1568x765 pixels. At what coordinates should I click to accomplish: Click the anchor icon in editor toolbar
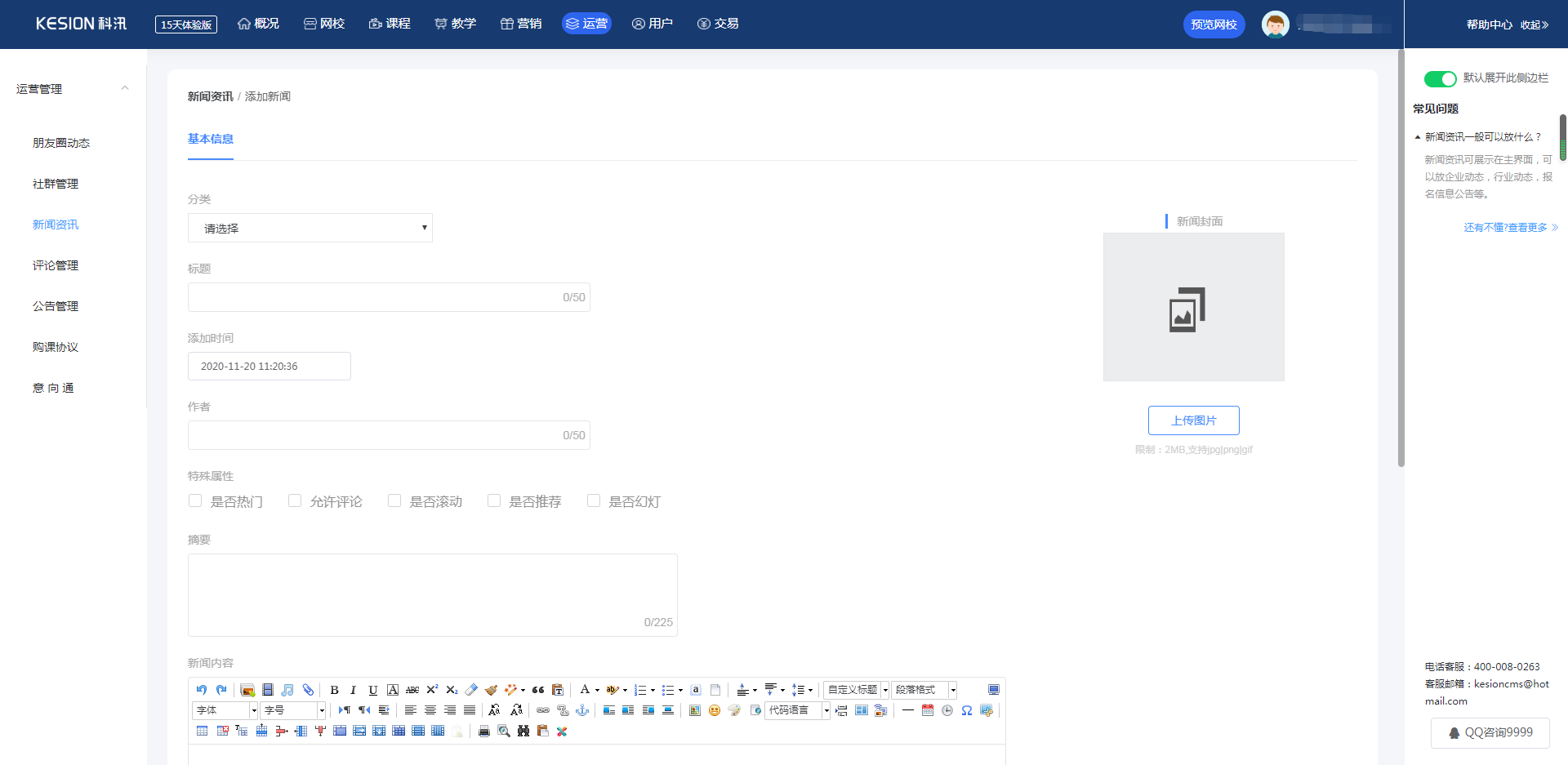pyautogui.click(x=582, y=710)
